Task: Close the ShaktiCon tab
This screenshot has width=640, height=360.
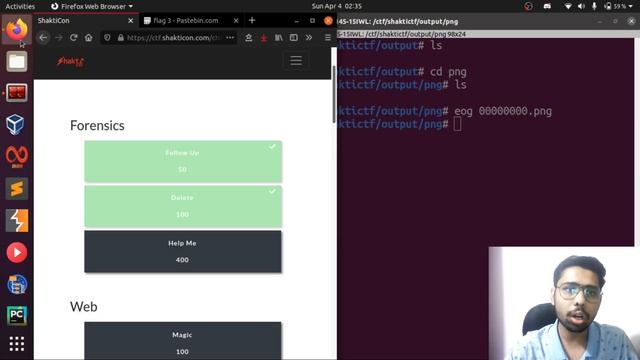Action: (131, 20)
